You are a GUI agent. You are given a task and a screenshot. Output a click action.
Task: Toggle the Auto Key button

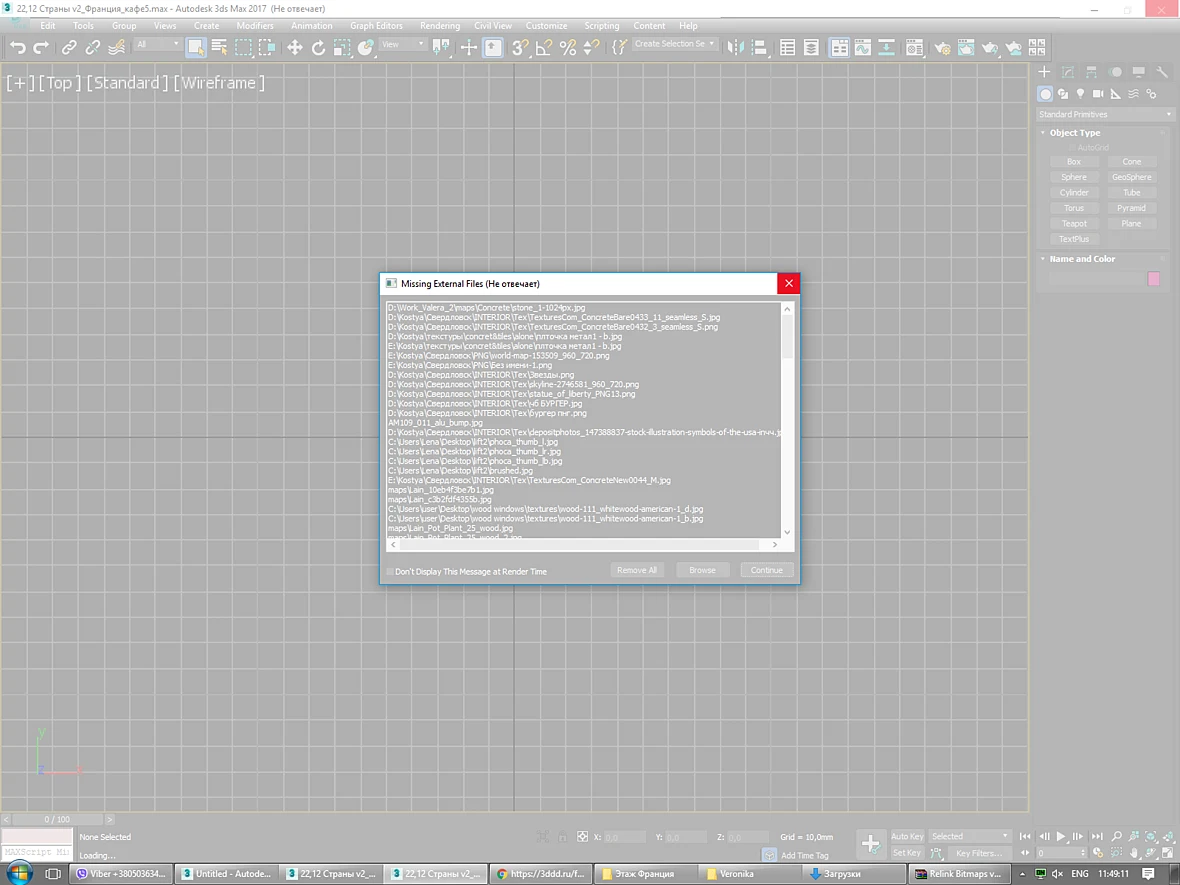(906, 836)
